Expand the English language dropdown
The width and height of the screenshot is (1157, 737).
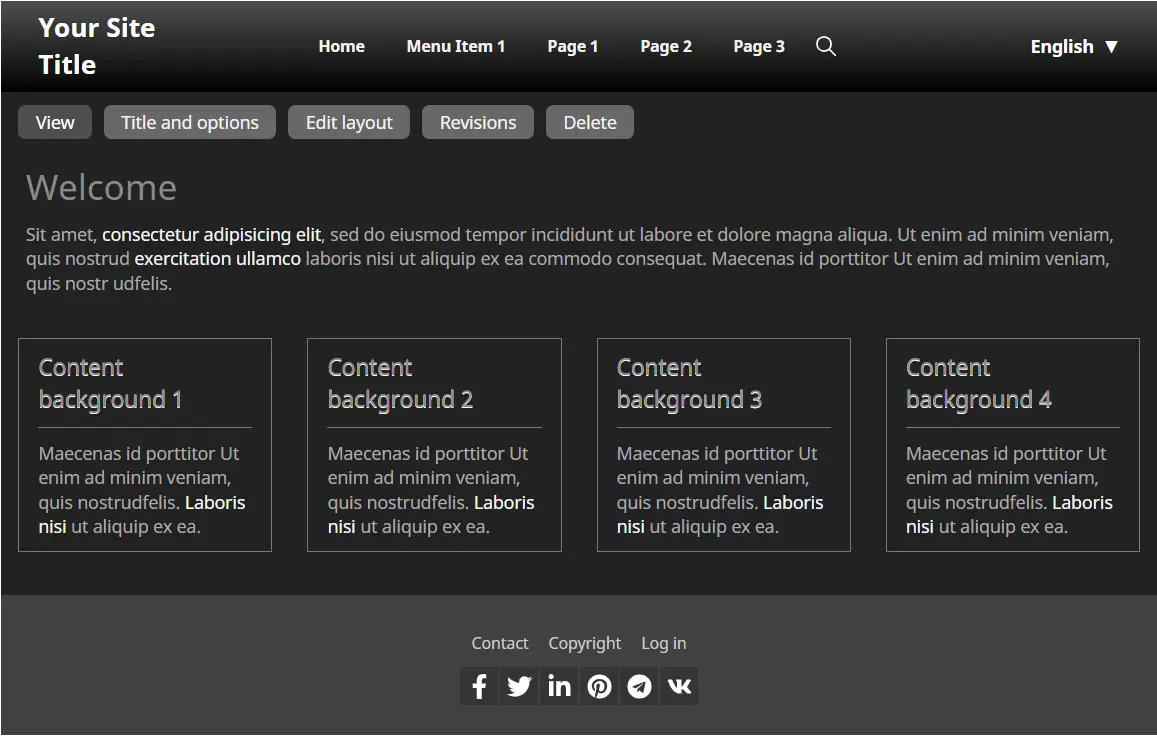point(1074,46)
